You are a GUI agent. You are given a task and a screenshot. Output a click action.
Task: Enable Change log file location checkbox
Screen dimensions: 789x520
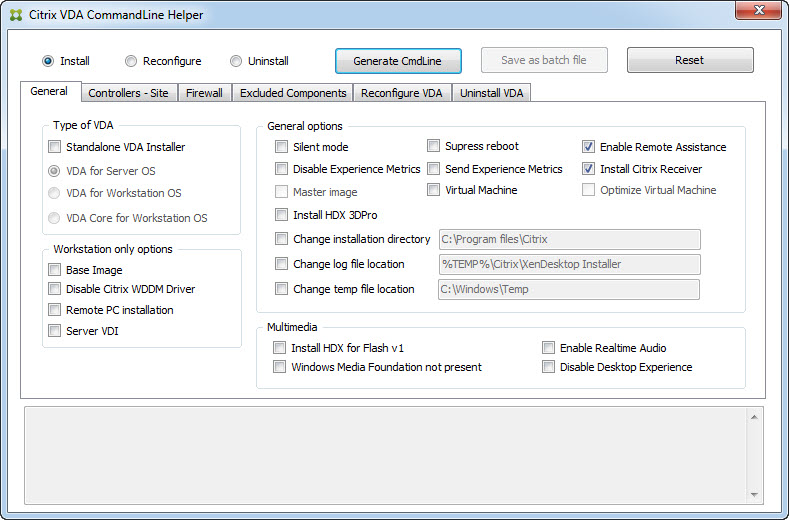coord(281,264)
